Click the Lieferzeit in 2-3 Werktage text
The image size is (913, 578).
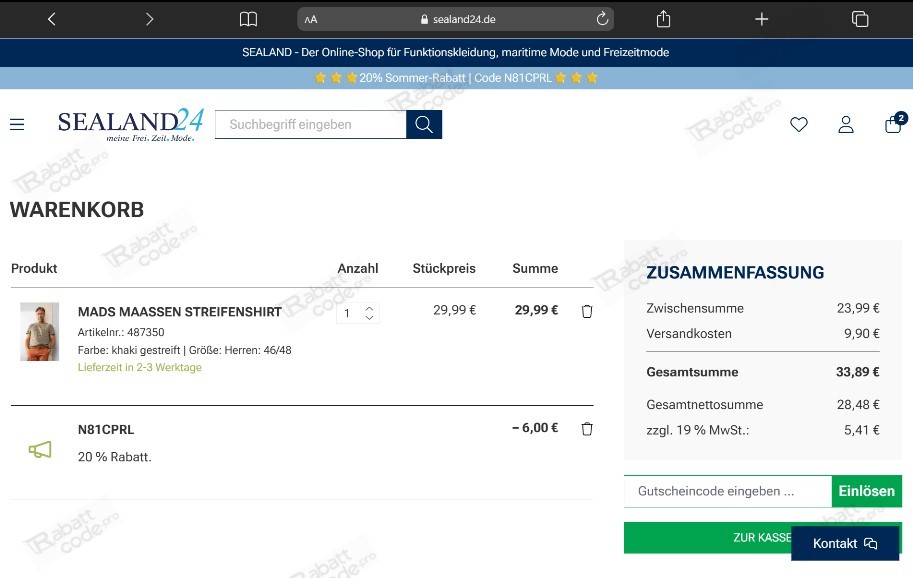point(140,367)
